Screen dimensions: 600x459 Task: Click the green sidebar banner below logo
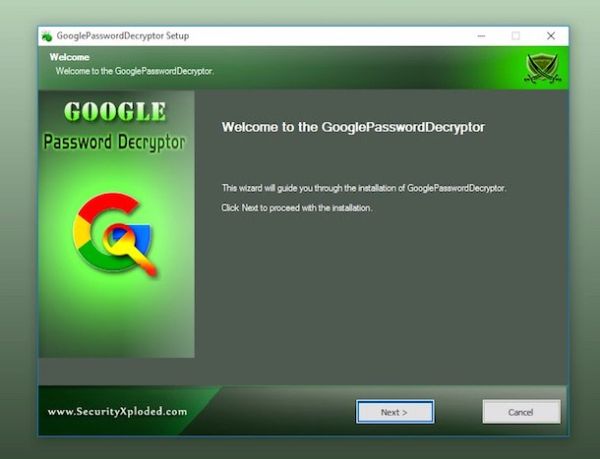115,320
